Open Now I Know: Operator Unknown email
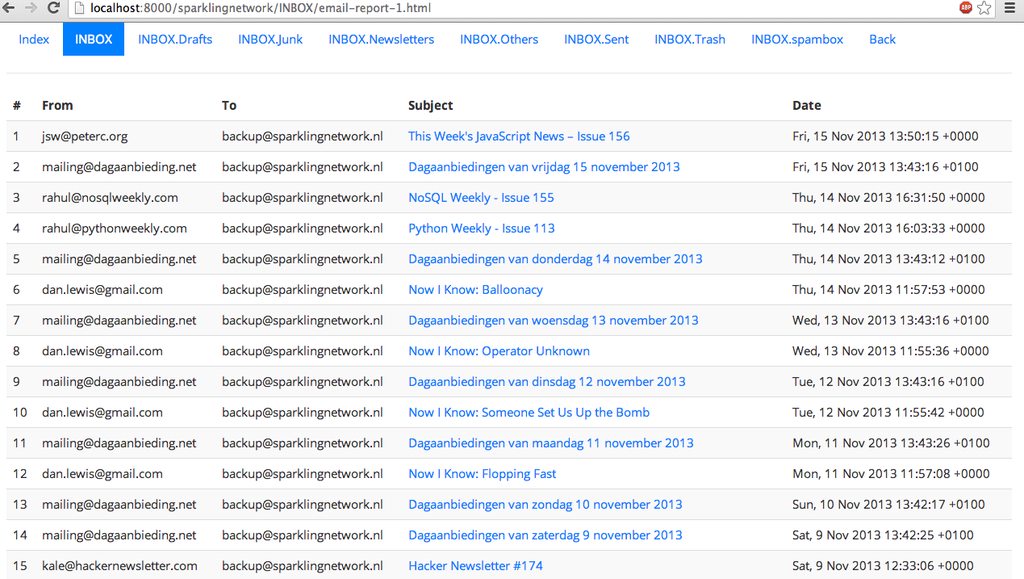This screenshot has width=1024, height=579. tap(499, 351)
